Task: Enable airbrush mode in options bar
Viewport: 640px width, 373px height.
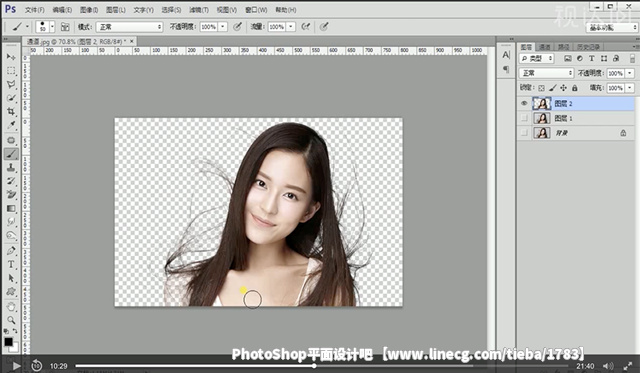Action: 305,27
